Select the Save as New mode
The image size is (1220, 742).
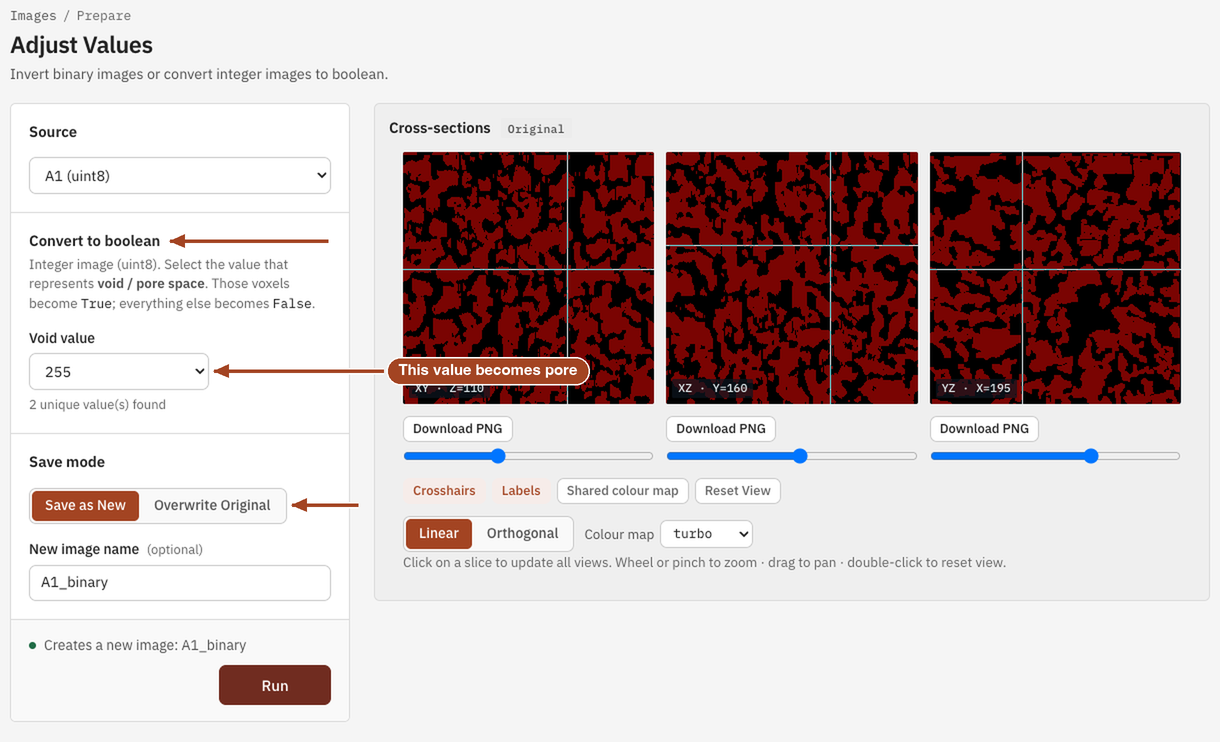85,505
